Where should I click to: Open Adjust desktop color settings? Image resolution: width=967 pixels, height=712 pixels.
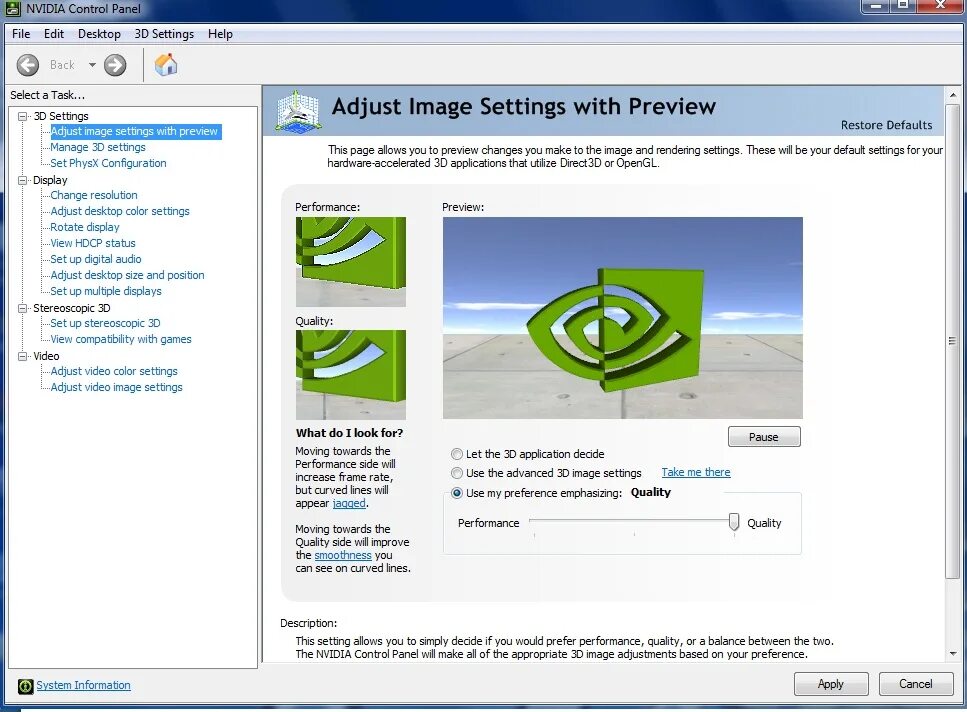120,211
